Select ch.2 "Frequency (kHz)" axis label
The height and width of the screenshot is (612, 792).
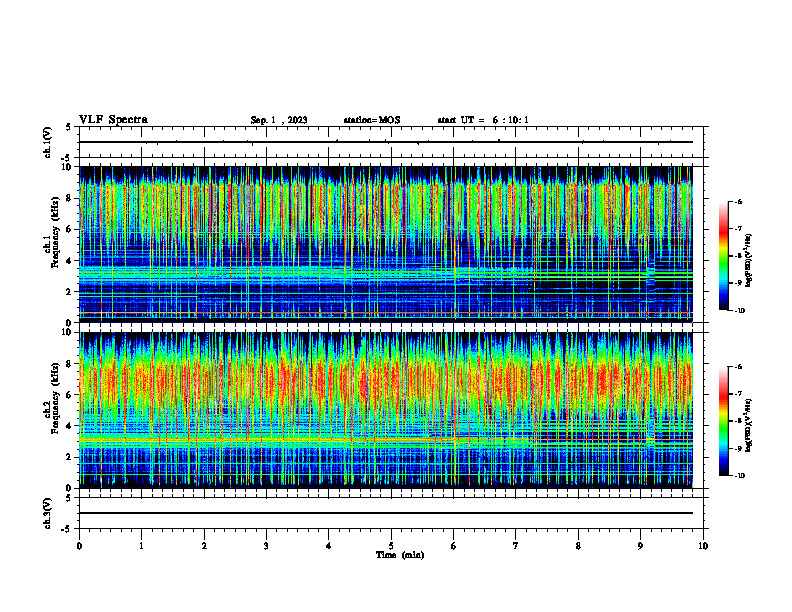click(55, 397)
